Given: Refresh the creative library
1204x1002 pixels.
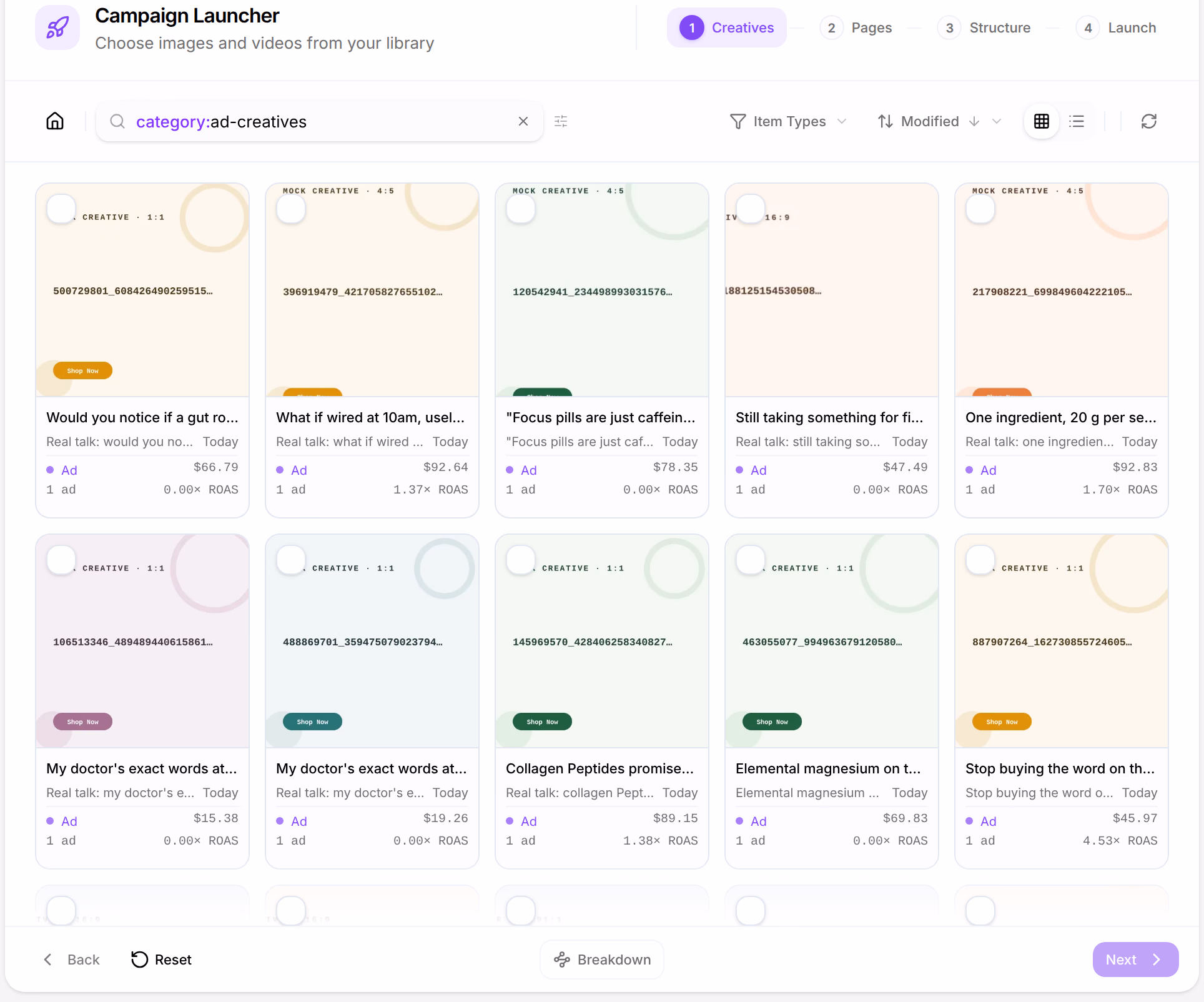Looking at the screenshot, I should click(x=1149, y=121).
